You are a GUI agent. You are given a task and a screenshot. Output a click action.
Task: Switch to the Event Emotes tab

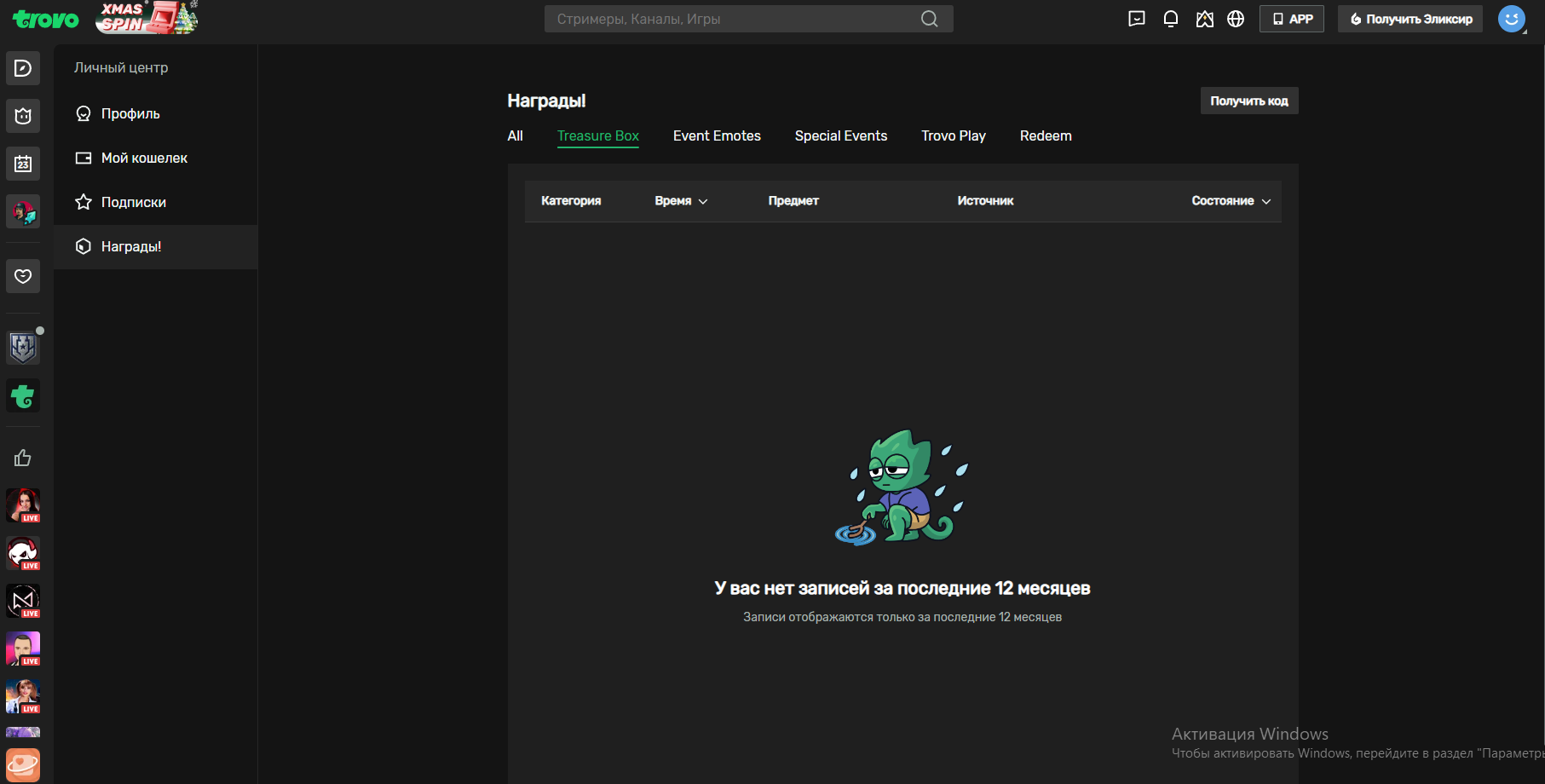(x=716, y=136)
